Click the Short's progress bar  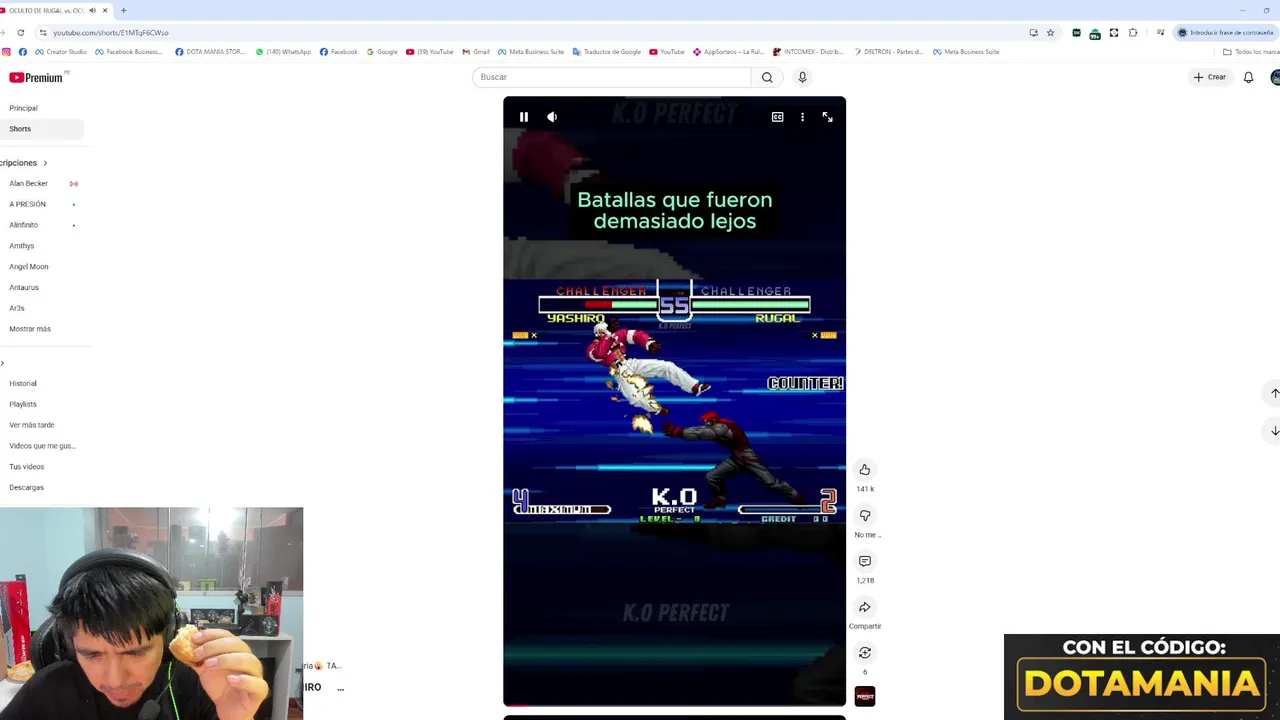tap(674, 705)
